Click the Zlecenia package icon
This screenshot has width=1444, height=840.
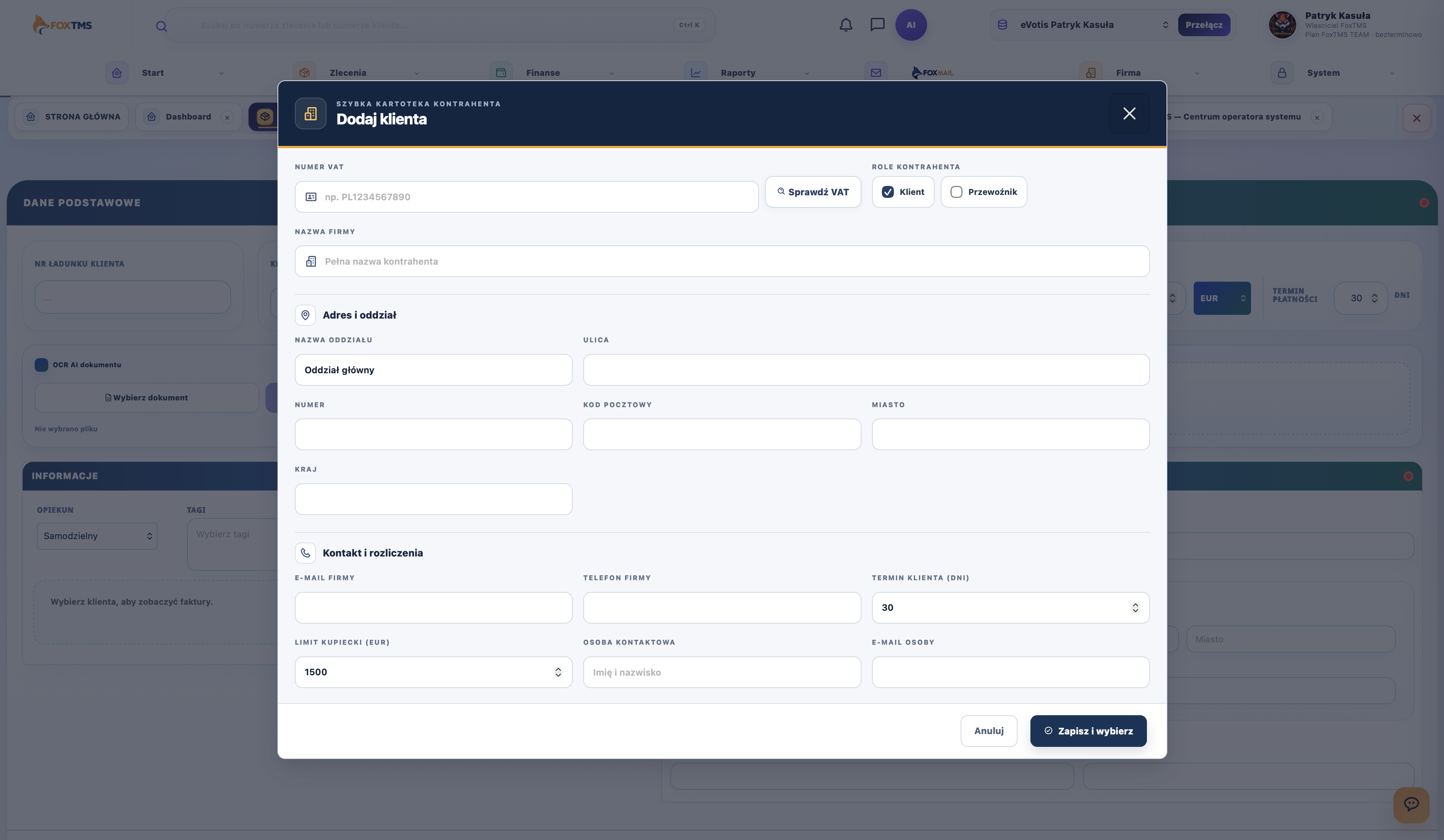click(x=304, y=73)
